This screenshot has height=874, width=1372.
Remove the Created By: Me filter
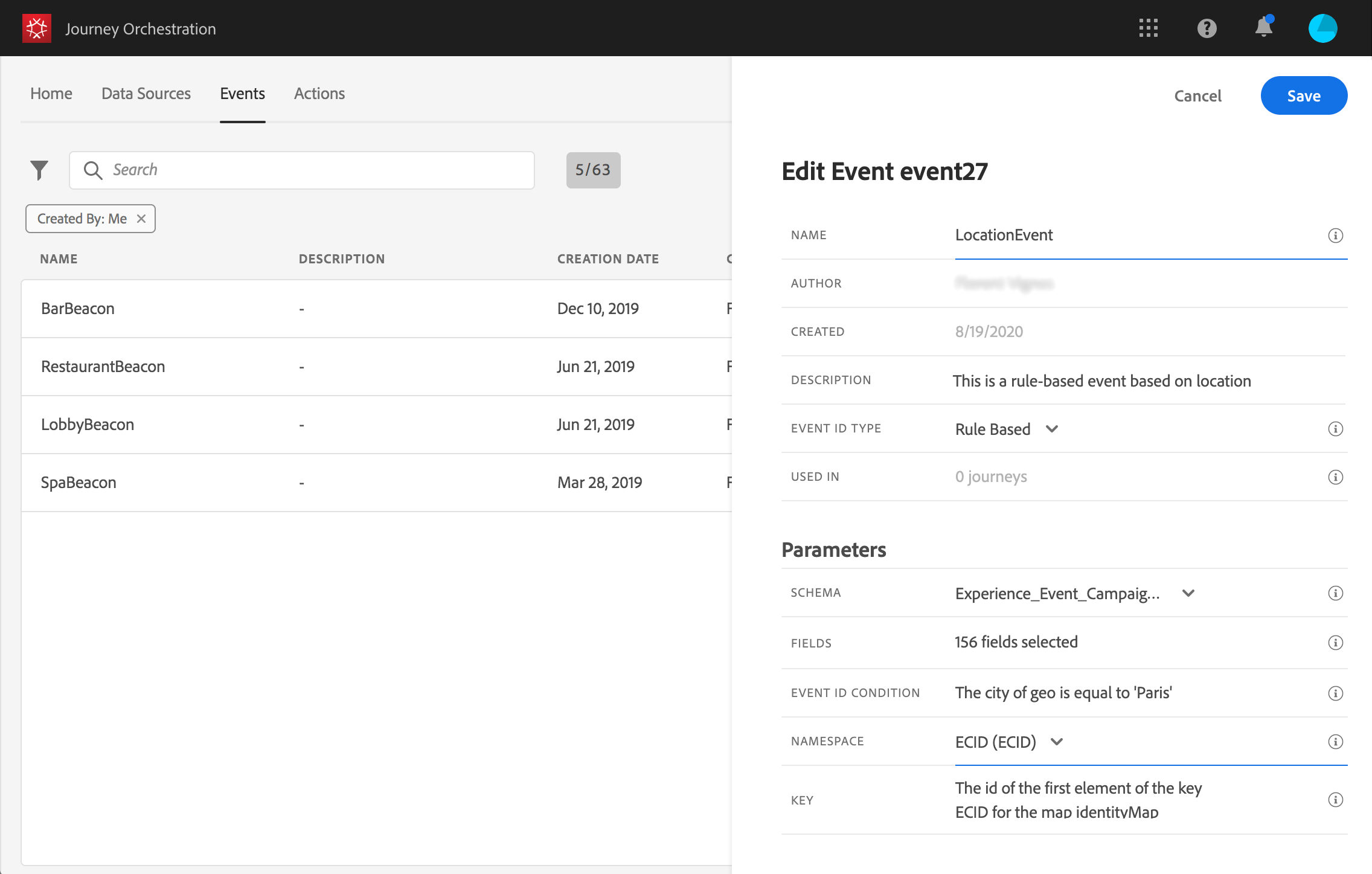pos(141,219)
